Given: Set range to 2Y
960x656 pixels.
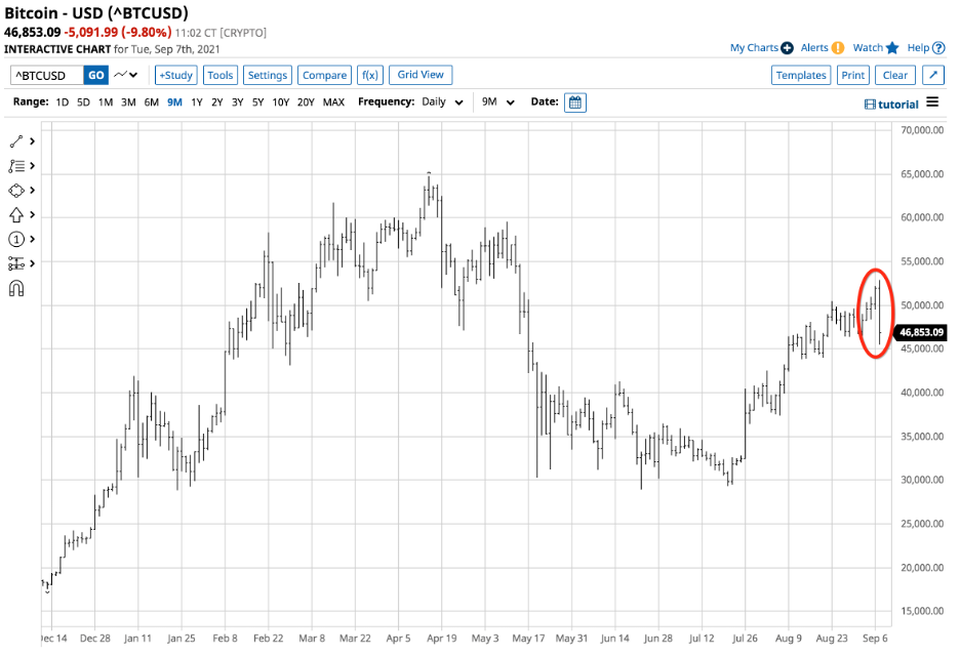Looking at the screenshot, I should pos(217,102).
